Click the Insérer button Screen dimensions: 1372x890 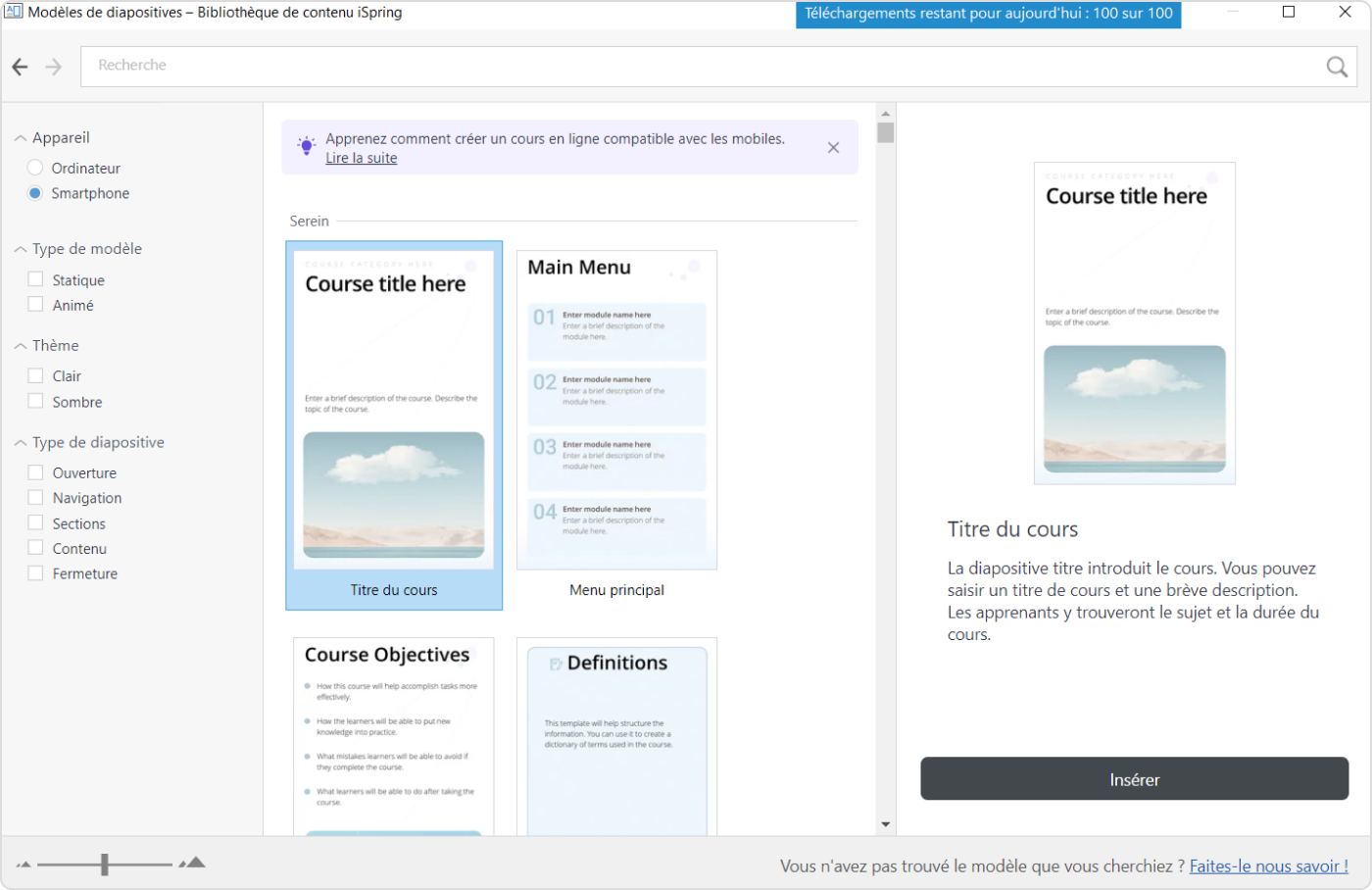tap(1134, 779)
